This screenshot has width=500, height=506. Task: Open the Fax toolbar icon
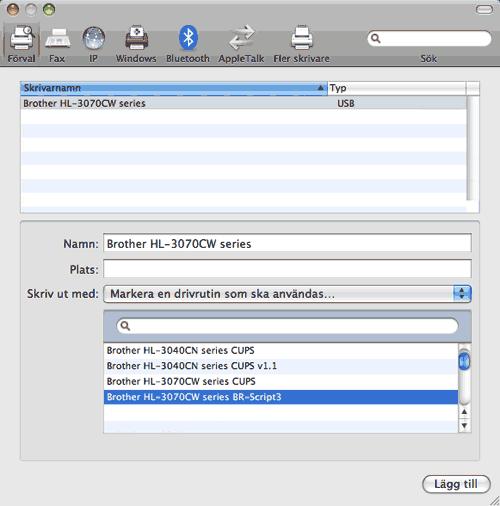point(57,44)
